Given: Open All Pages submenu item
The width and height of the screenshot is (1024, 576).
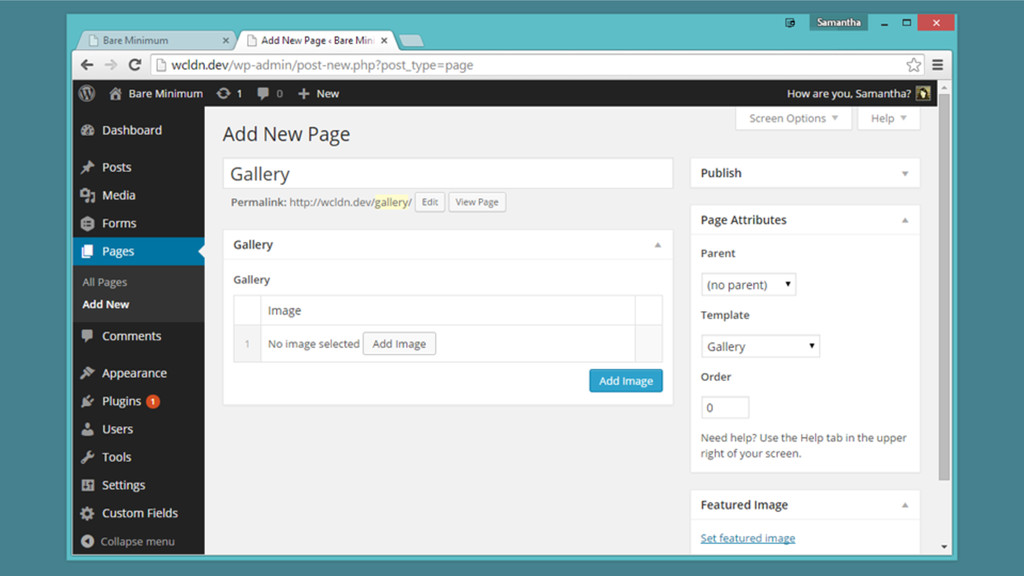Looking at the screenshot, I should tap(104, 282).
